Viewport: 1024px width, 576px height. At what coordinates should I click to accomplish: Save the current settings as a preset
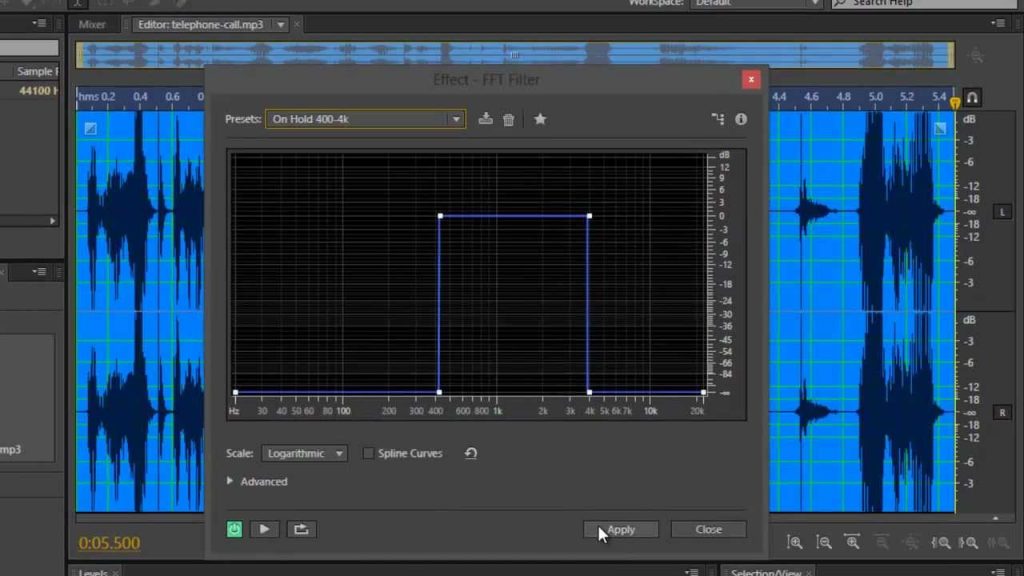pyautogui.click(x=486, y=119)
